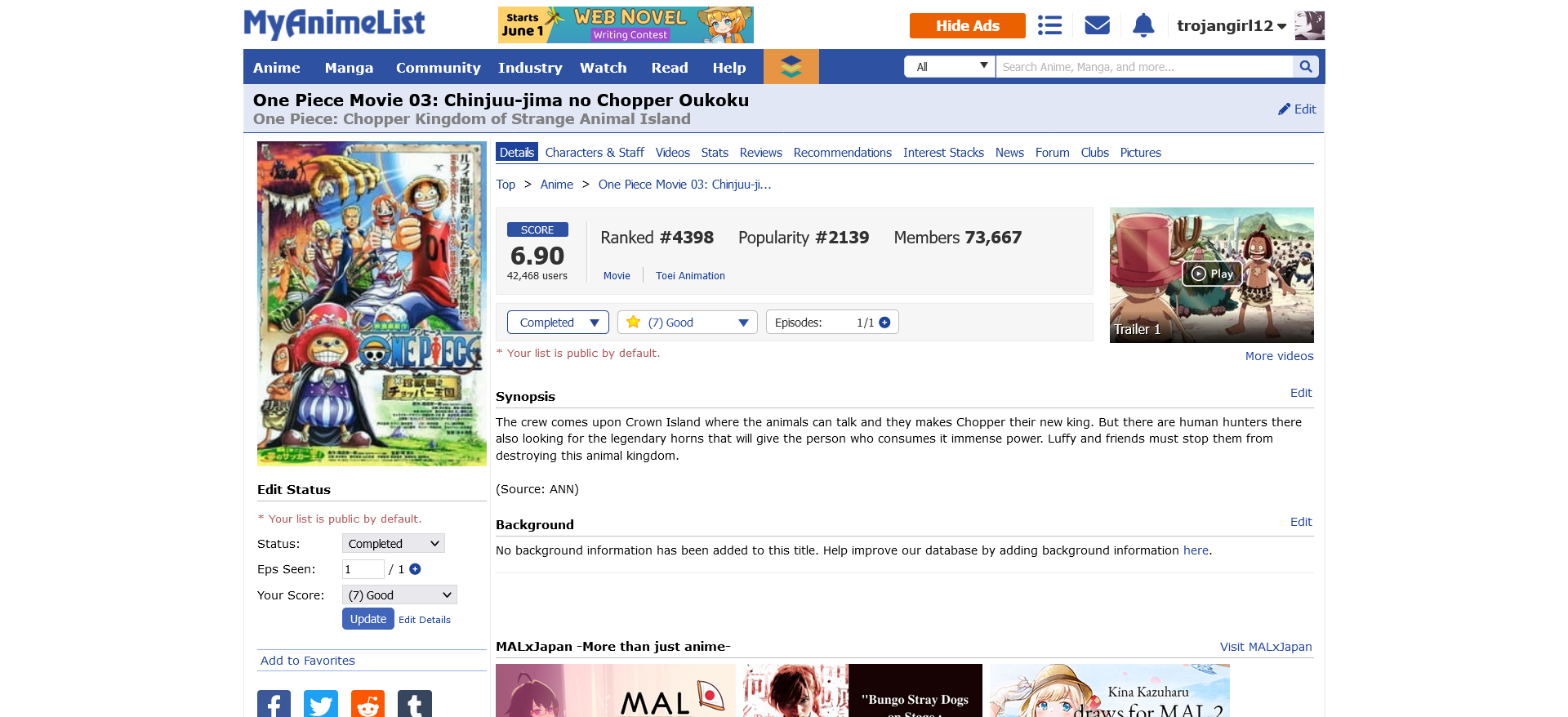Open notifications bell icon

(1143, 25)
